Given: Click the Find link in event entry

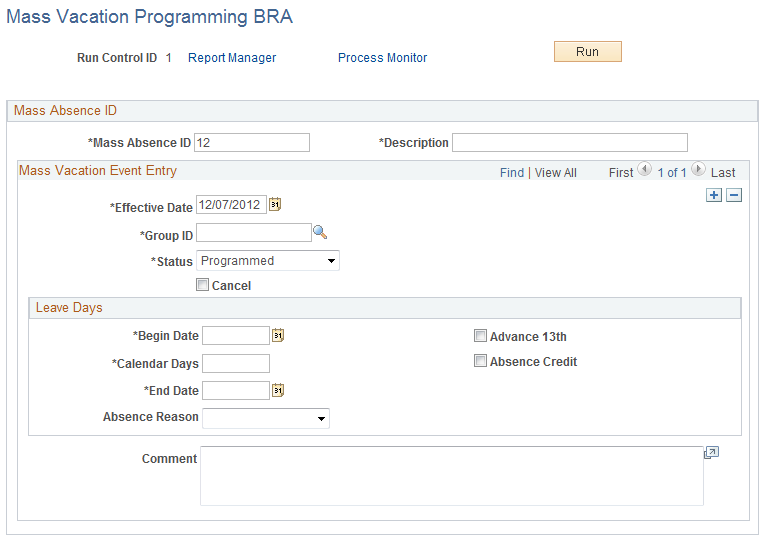Looking at the screenshot, I should point(511,173).
